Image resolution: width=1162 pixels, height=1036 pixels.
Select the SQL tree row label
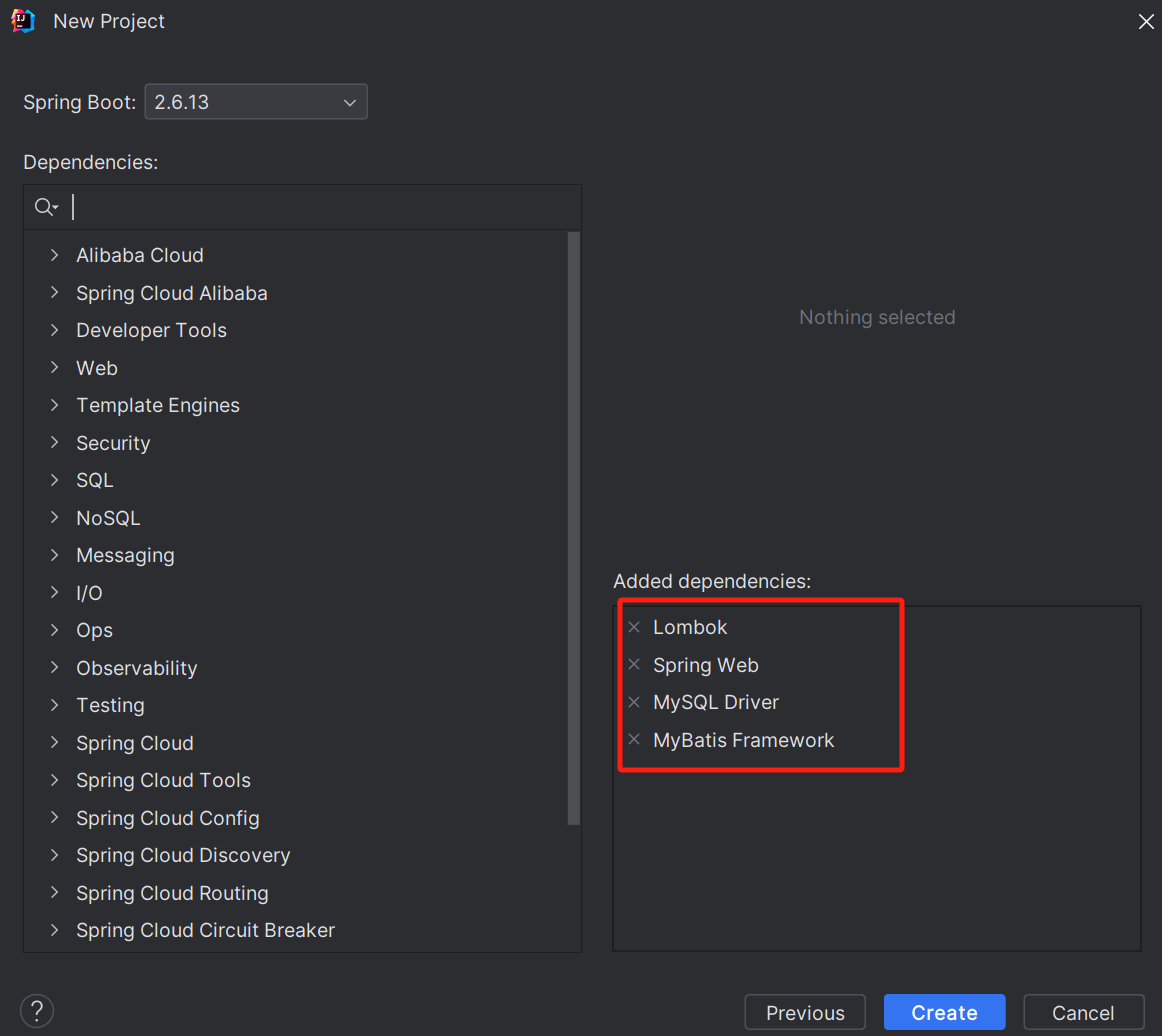(x=95, y=480)
